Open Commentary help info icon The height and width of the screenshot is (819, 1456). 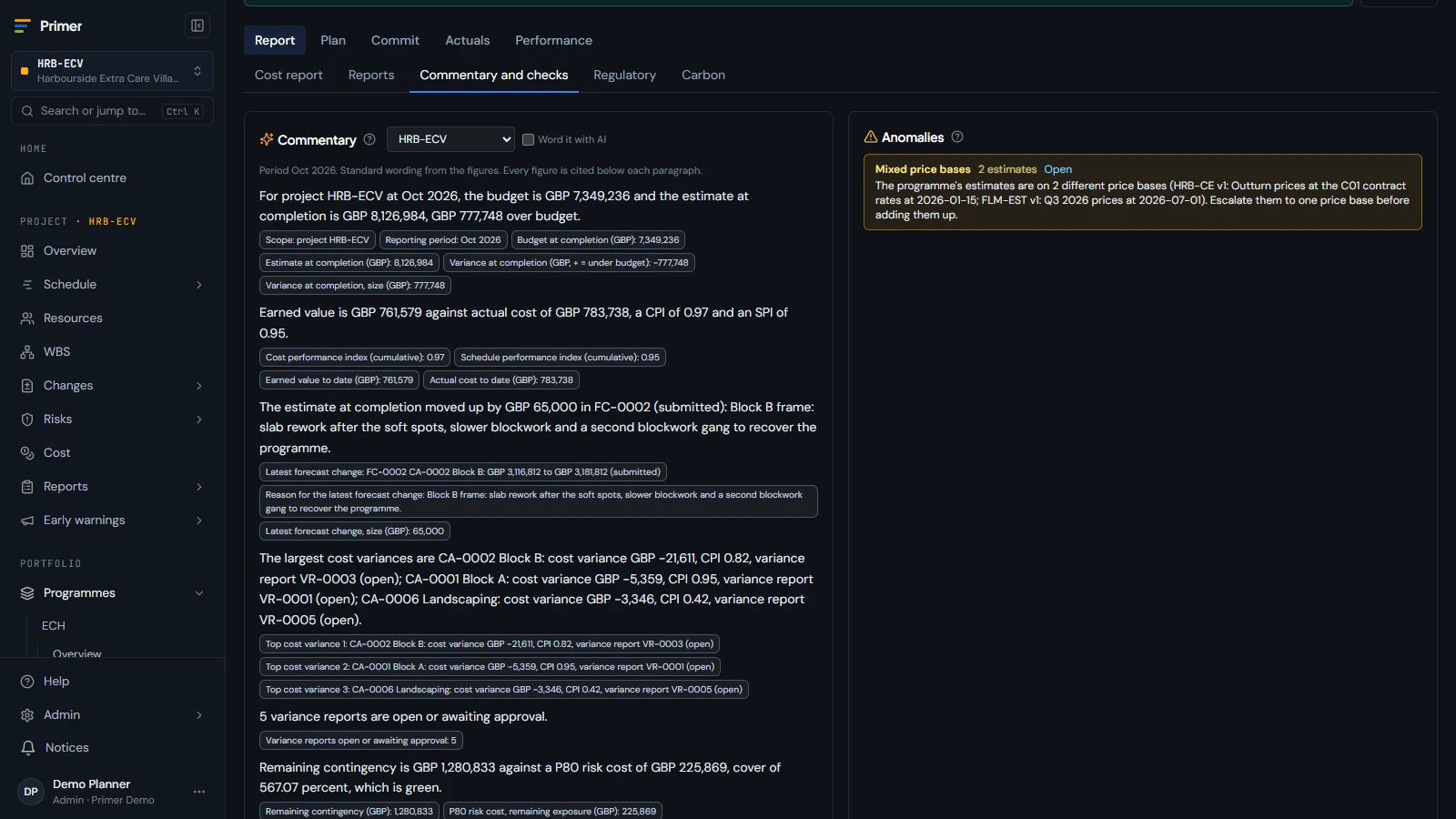coord(369,139)
